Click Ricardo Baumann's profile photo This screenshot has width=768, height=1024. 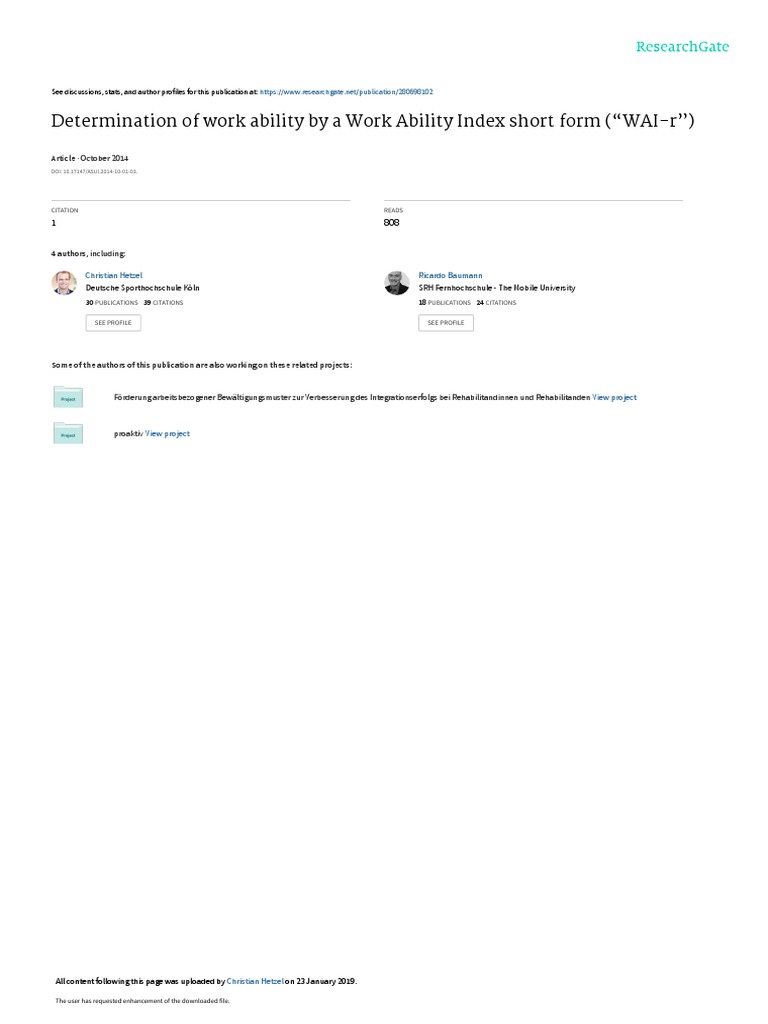pyautogui.click(x=396, y=283)
